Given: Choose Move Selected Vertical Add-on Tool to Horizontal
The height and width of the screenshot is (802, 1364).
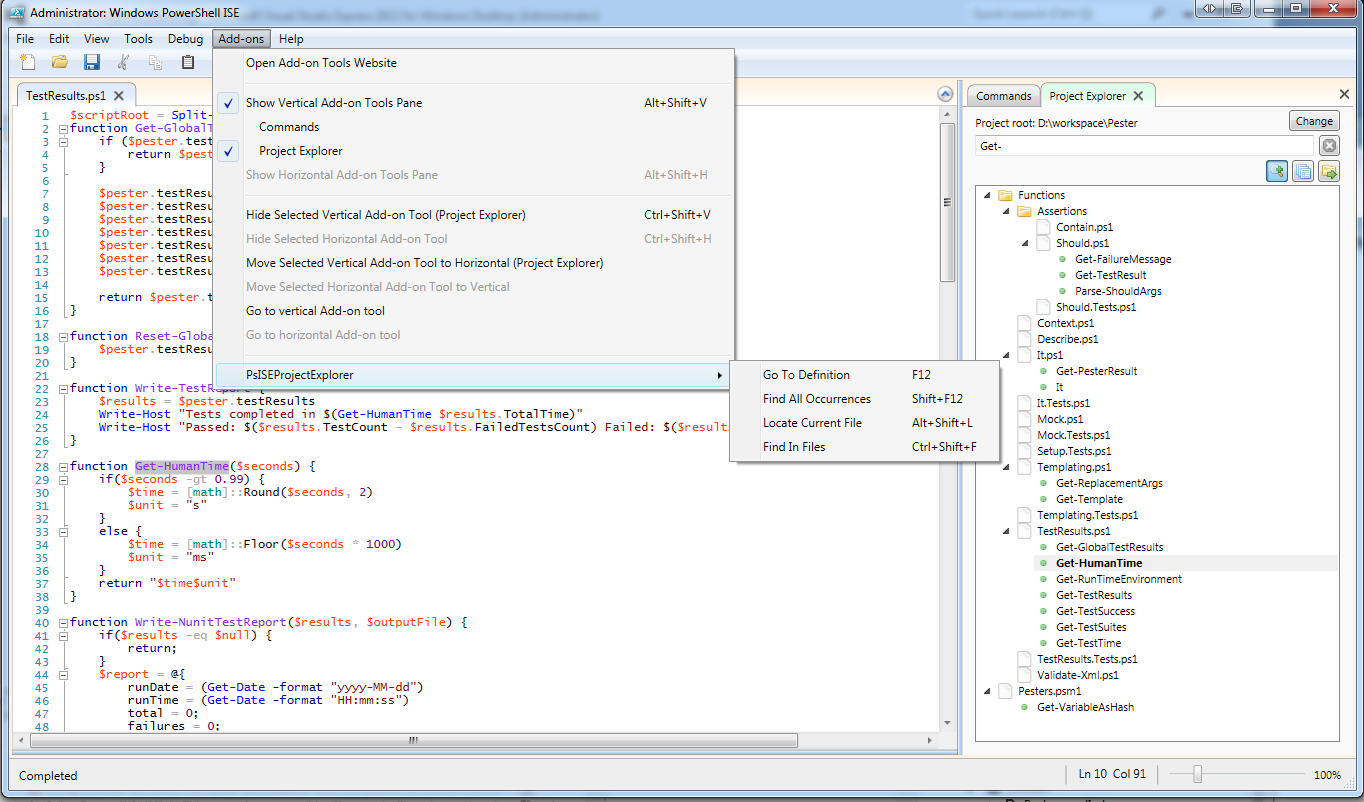Looking at the screenshot, I should 474,263.
